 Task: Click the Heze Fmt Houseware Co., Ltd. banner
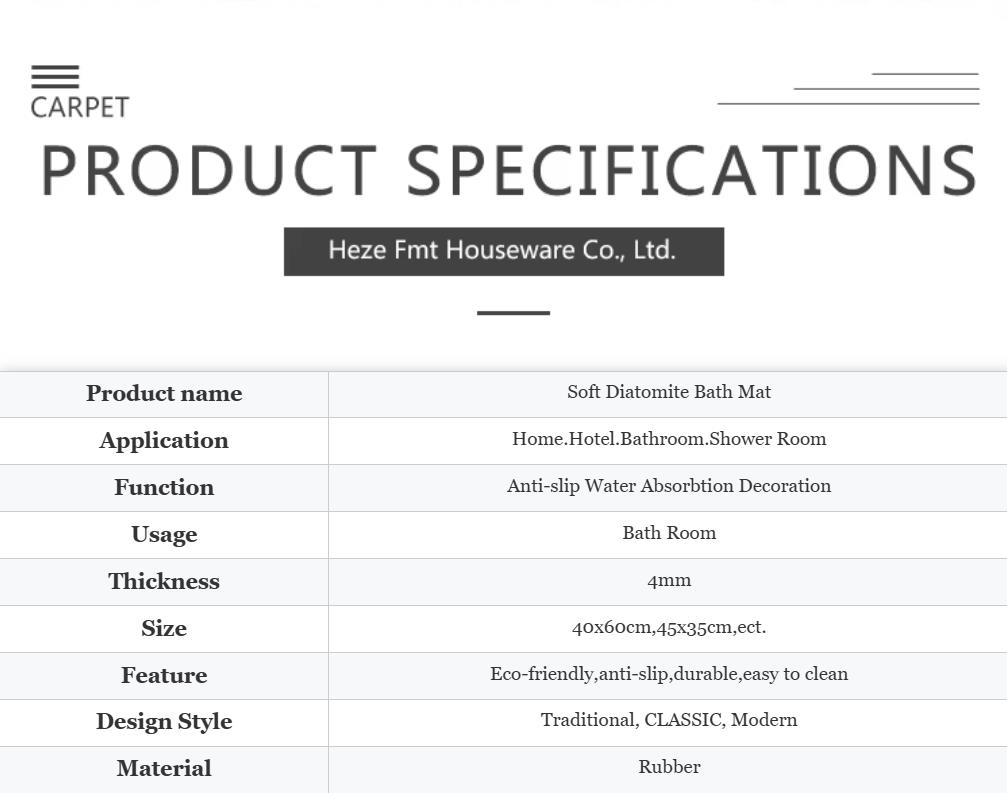(503, 250)
